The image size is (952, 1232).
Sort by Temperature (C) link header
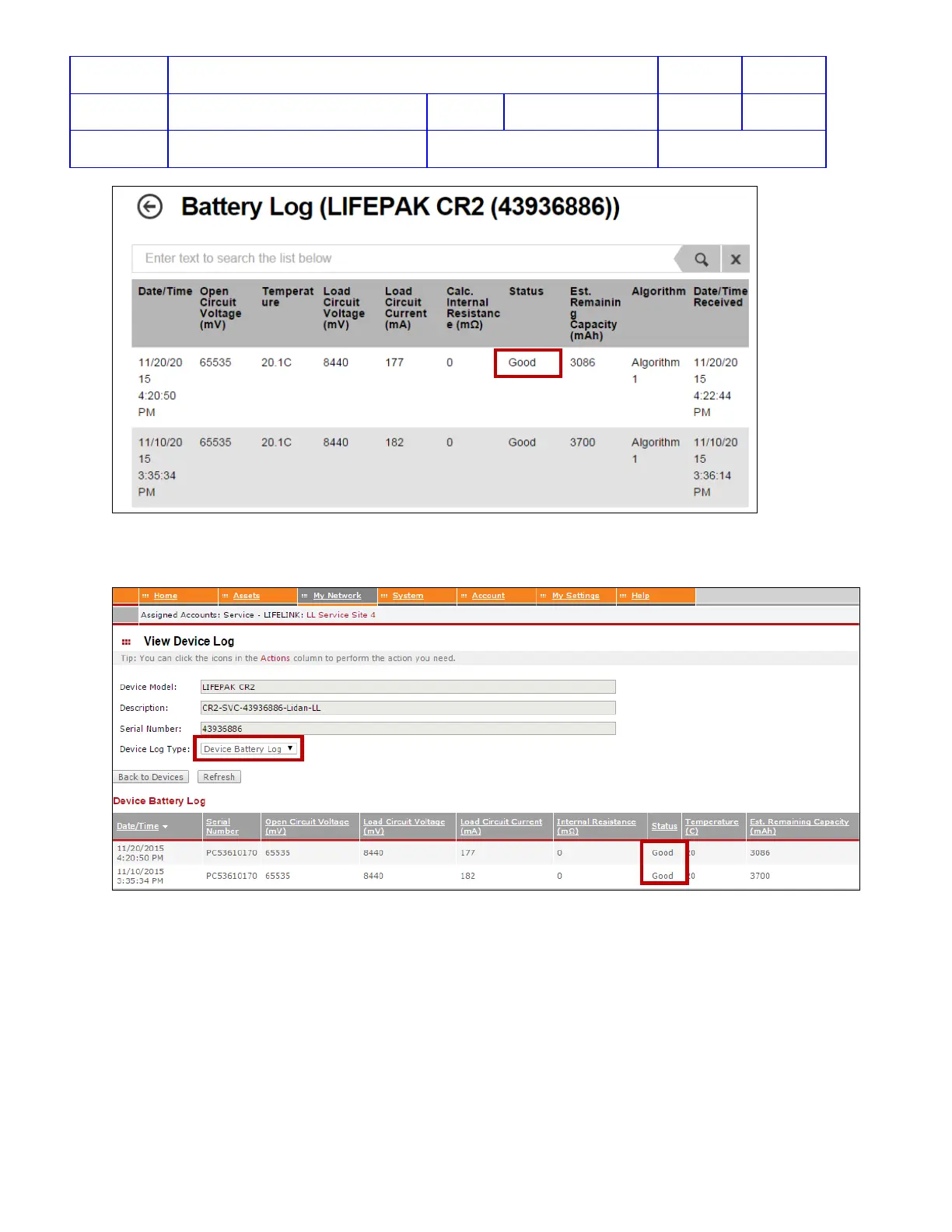point(712,827)
